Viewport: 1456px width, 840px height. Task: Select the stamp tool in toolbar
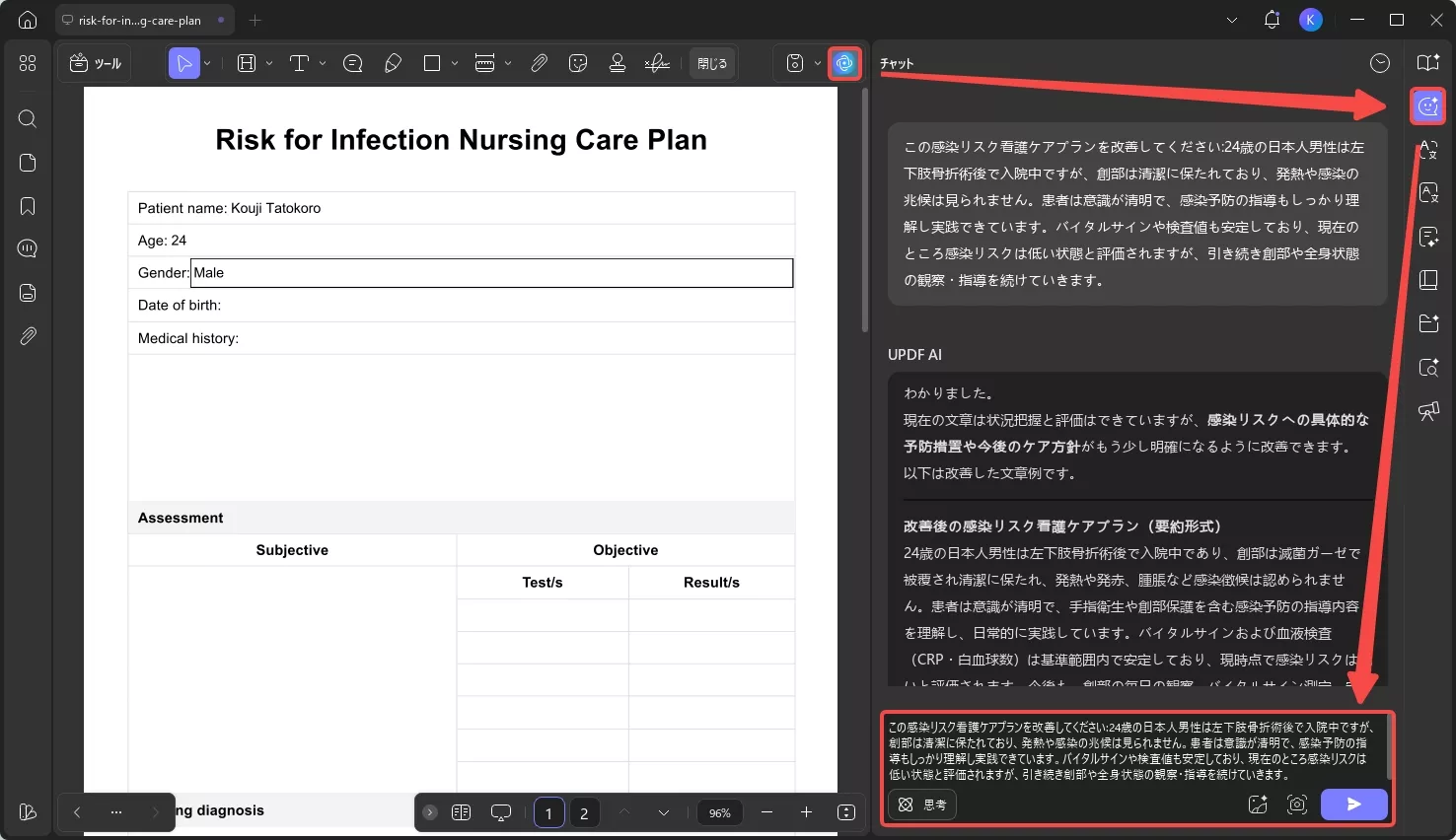(618, 63)
